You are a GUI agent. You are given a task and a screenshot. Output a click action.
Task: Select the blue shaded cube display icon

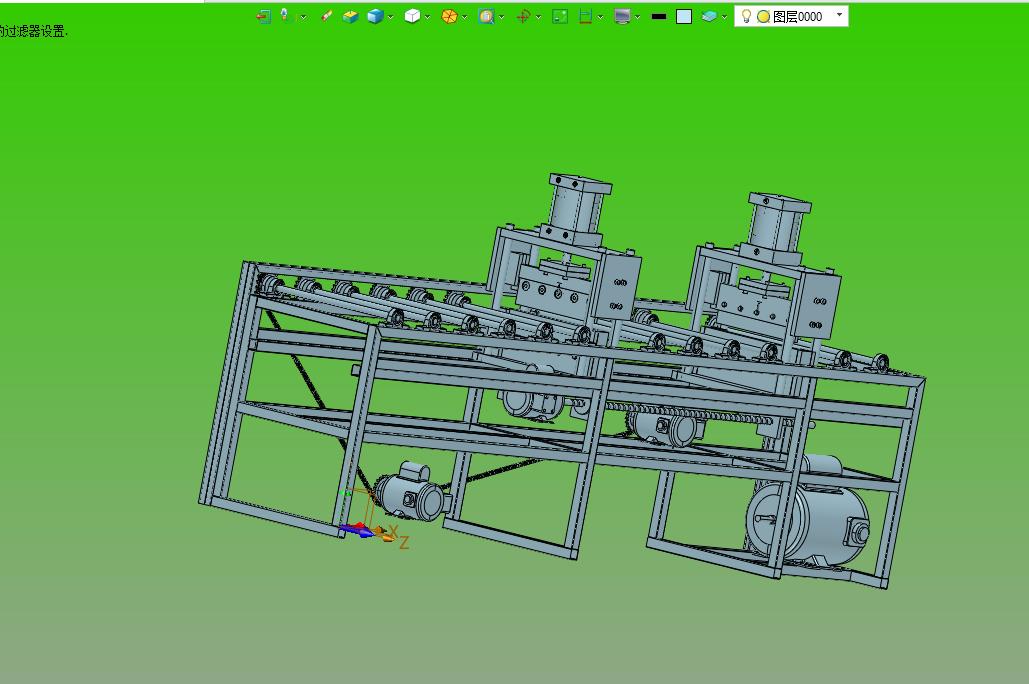[x=375, y=16]
